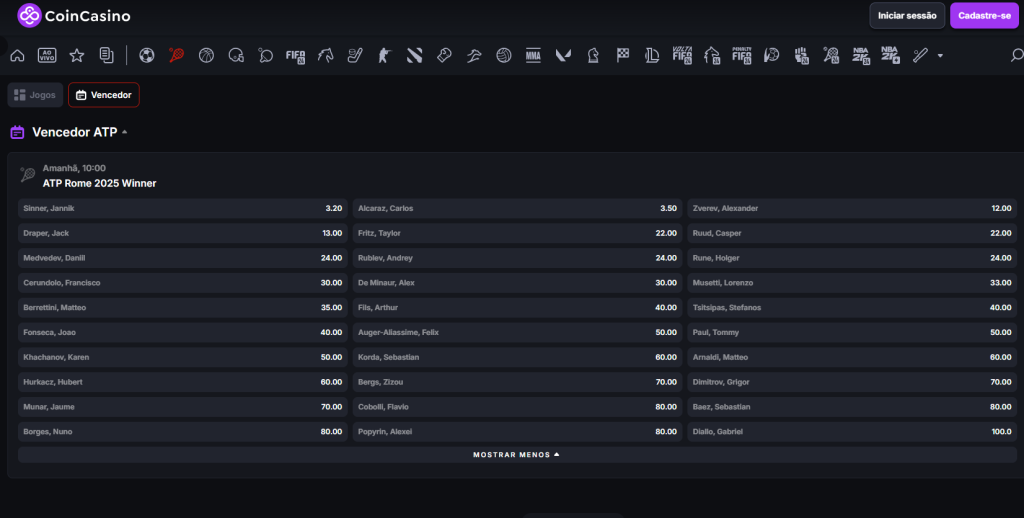Open the search magnifier icon
The image size is (1024, 518).
pyautogui.click(x=1016, y=56)
